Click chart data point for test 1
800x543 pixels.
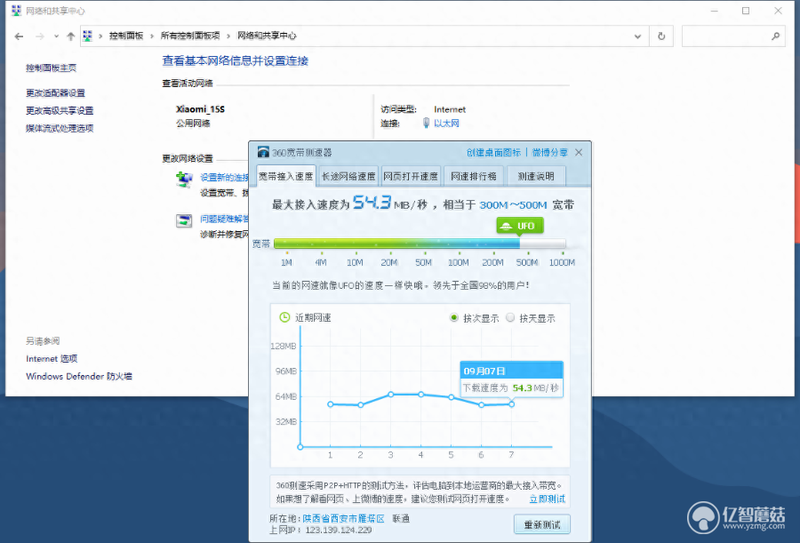point(330,404)
